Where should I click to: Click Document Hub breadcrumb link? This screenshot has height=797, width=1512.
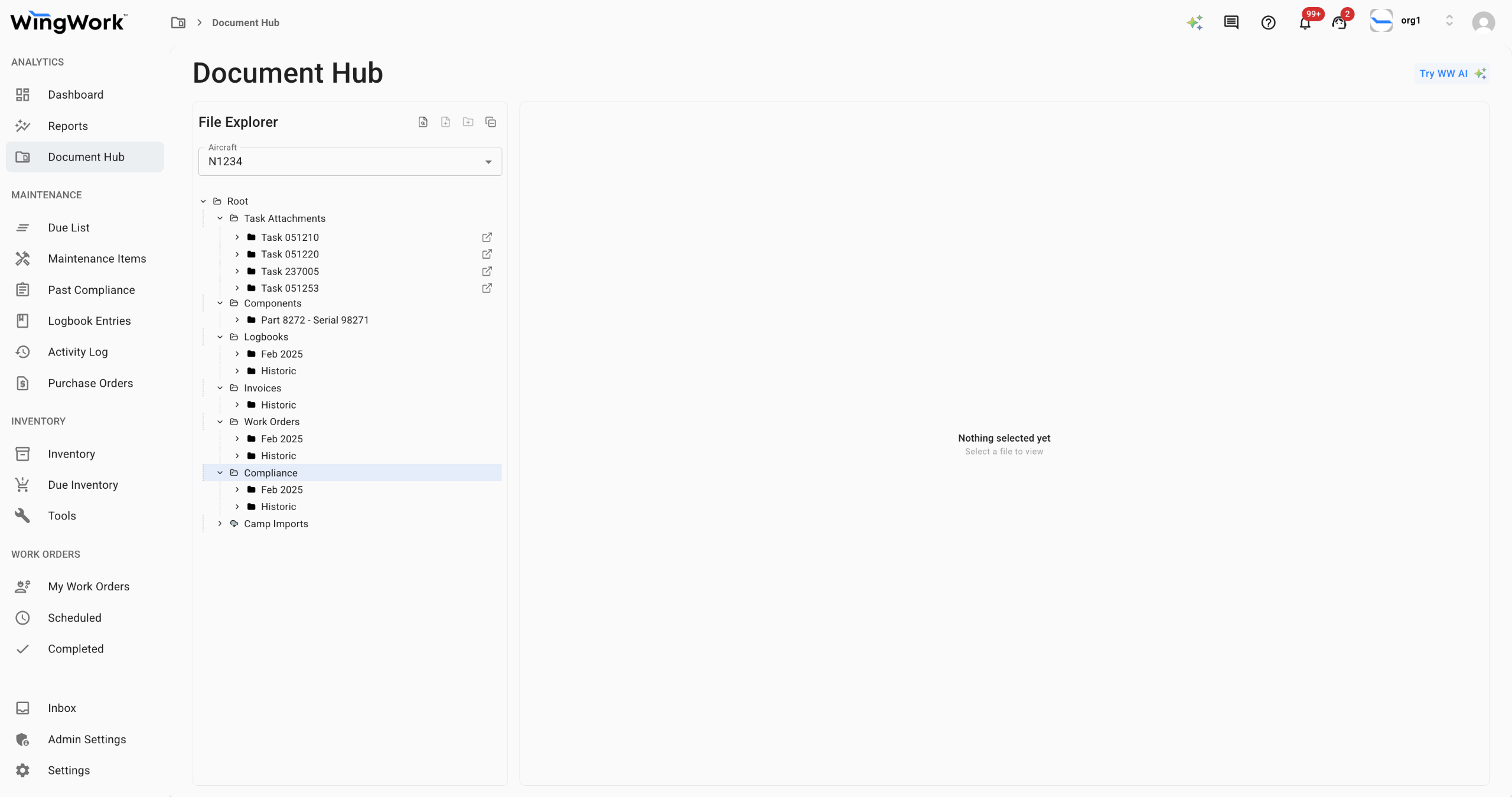[x=246, y=23]
